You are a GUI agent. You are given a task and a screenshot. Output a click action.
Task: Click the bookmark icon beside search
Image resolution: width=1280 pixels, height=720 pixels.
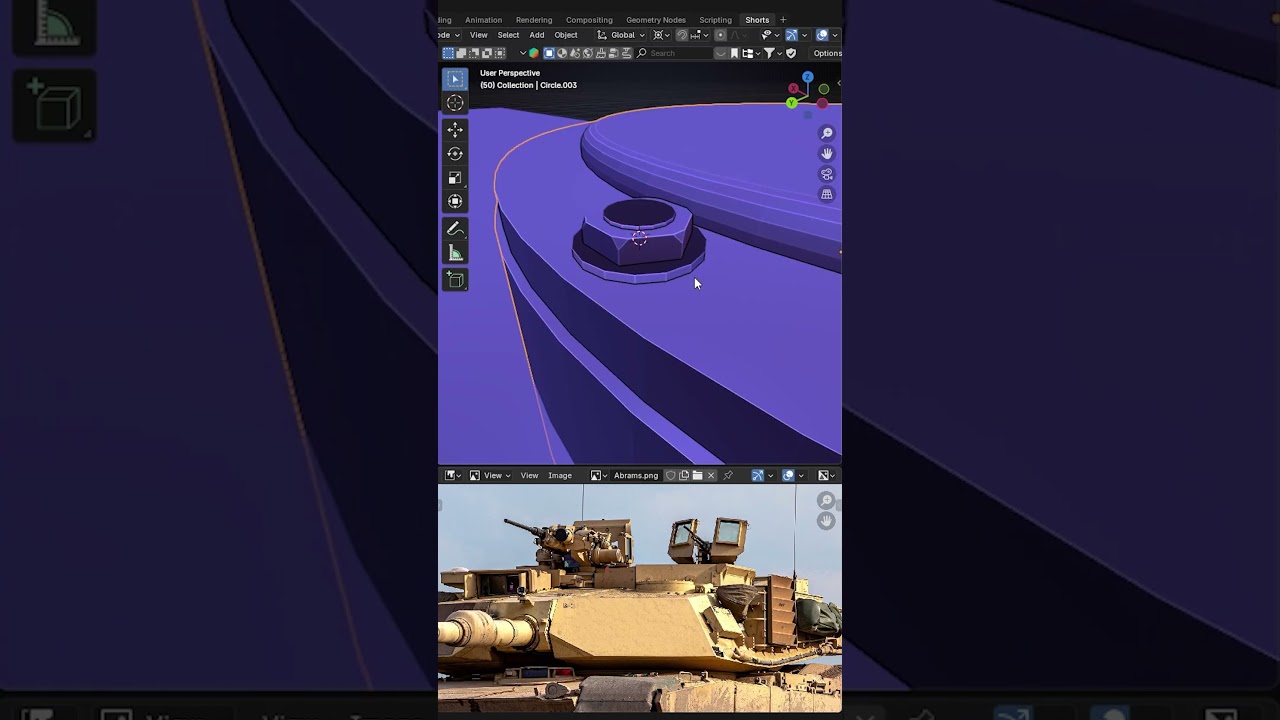734,53
